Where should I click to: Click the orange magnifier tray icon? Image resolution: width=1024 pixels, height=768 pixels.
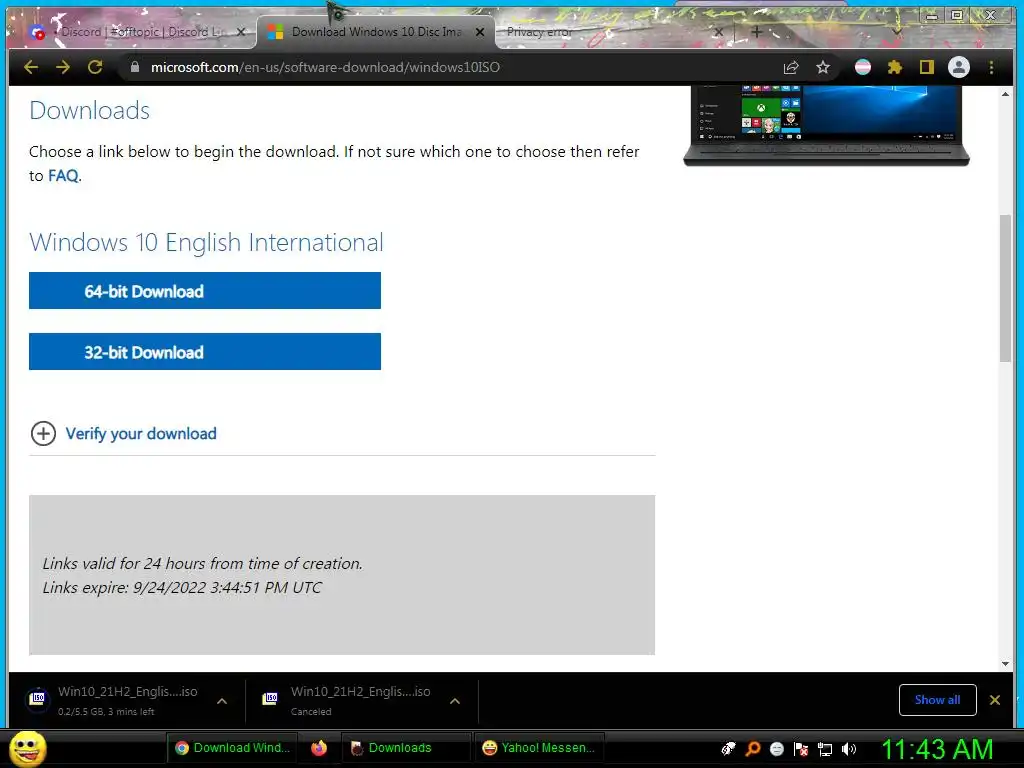point(753,748)
